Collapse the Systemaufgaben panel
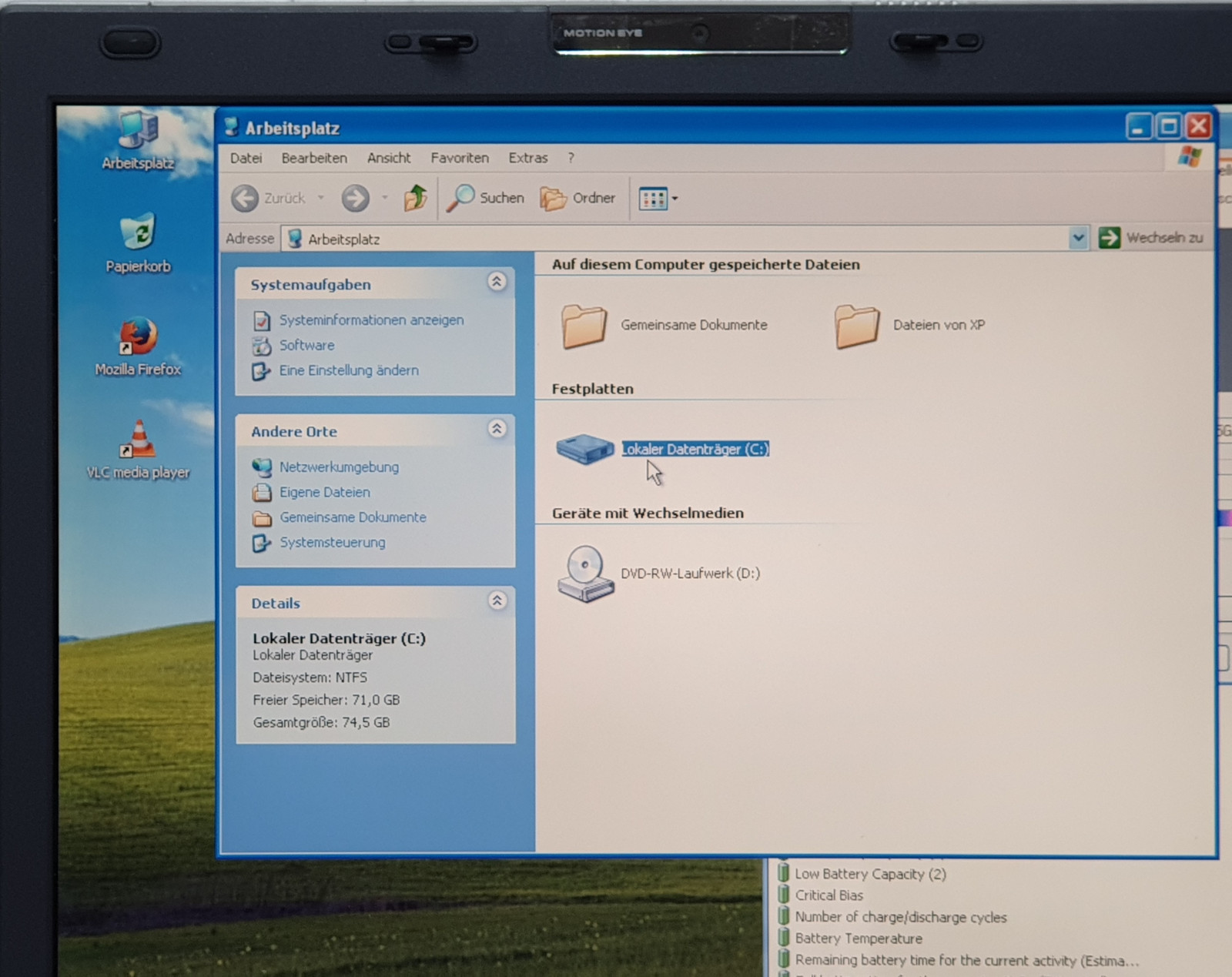 [x=497, y=282]
